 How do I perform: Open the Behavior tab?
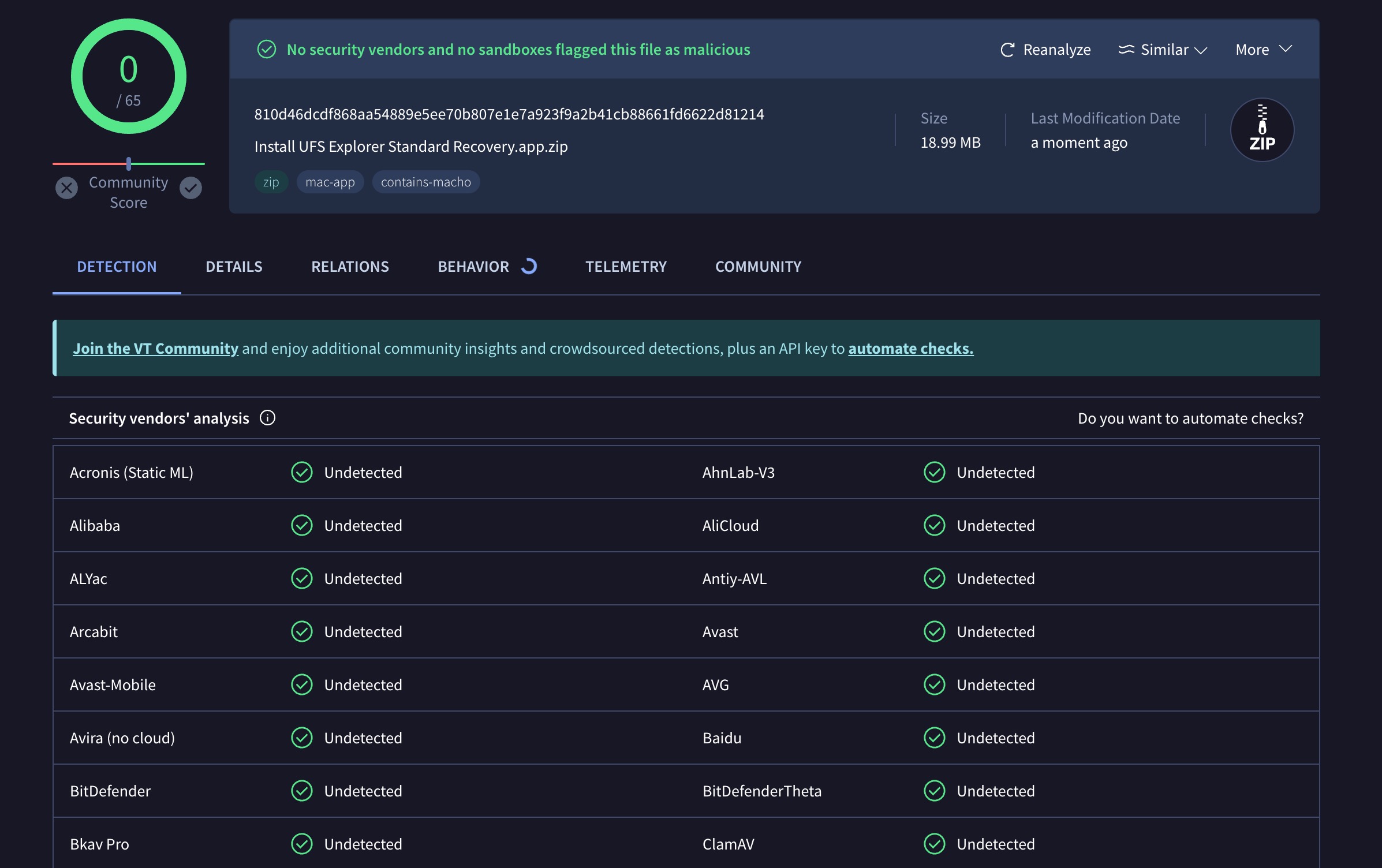point(473,267)
